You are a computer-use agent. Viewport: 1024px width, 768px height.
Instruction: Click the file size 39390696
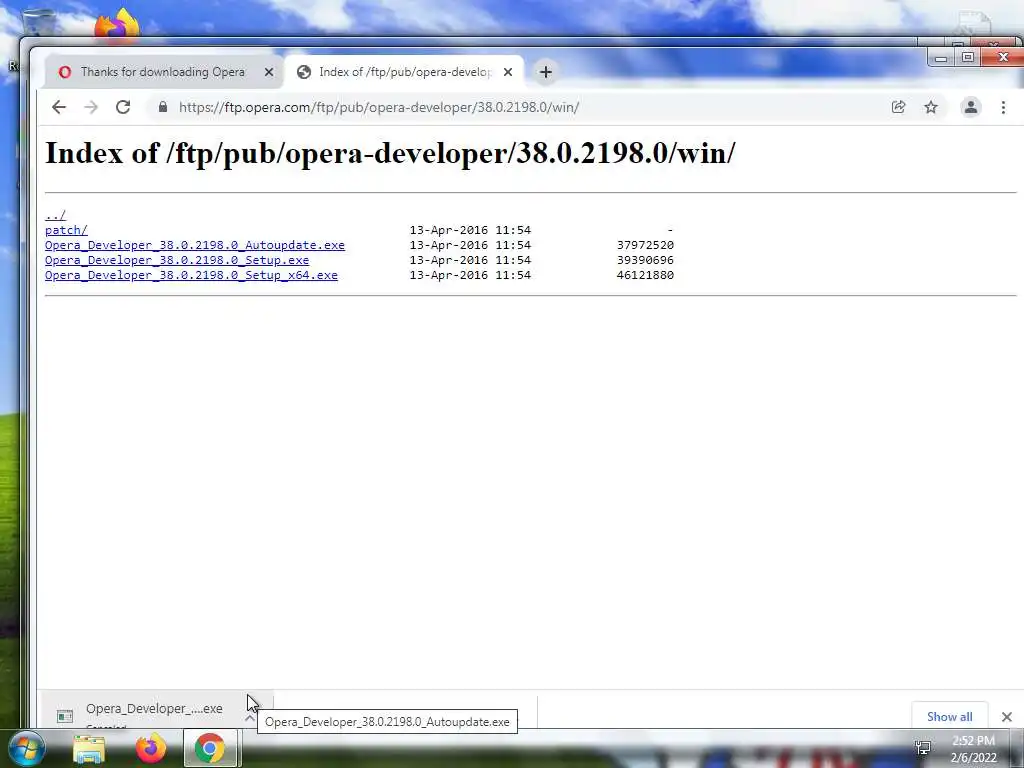(645, 260)
